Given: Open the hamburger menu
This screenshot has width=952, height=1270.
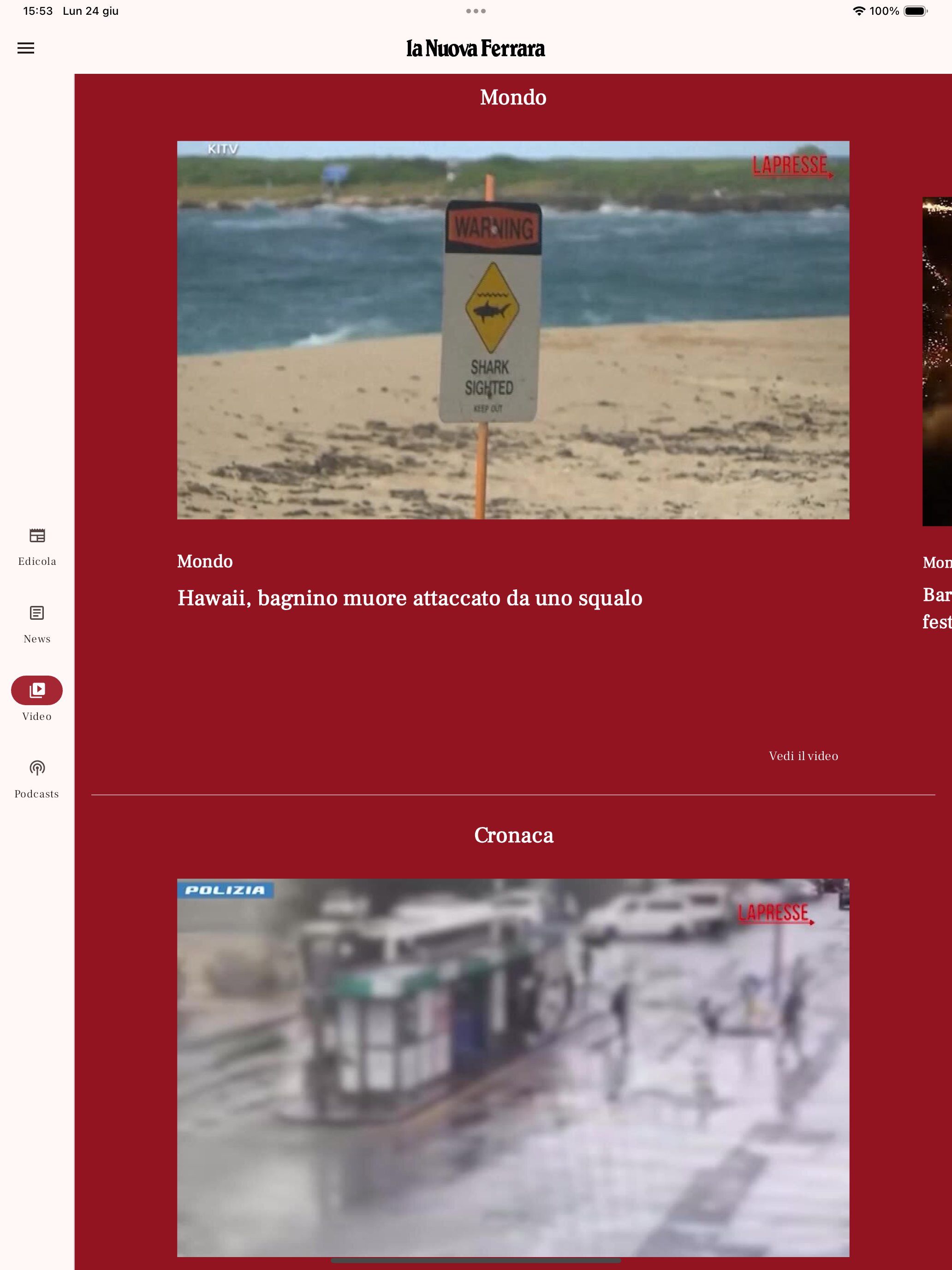Looking at the screenshot, I should point(26,48).
